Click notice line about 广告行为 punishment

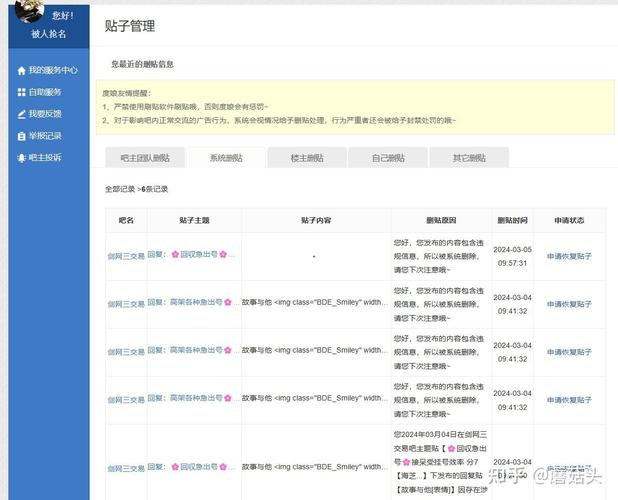pyautogui.click(x=279, y=121)
